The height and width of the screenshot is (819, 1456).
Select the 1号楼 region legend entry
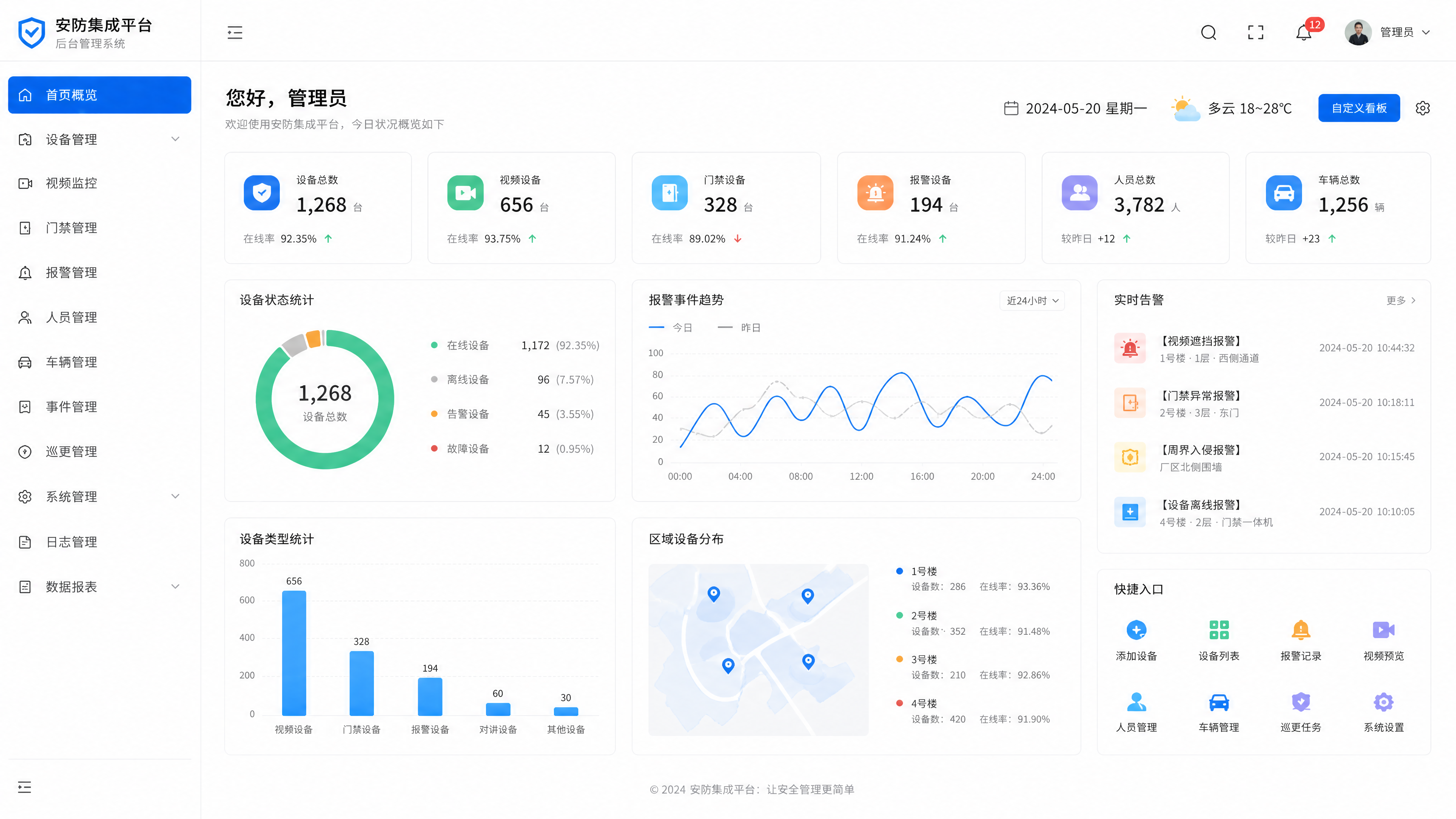point(973,579)
